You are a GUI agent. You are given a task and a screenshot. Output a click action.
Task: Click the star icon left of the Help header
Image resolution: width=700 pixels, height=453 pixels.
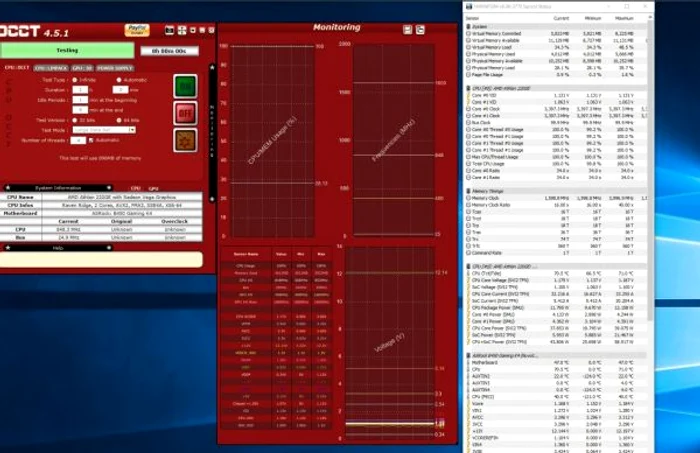[8, 247]
